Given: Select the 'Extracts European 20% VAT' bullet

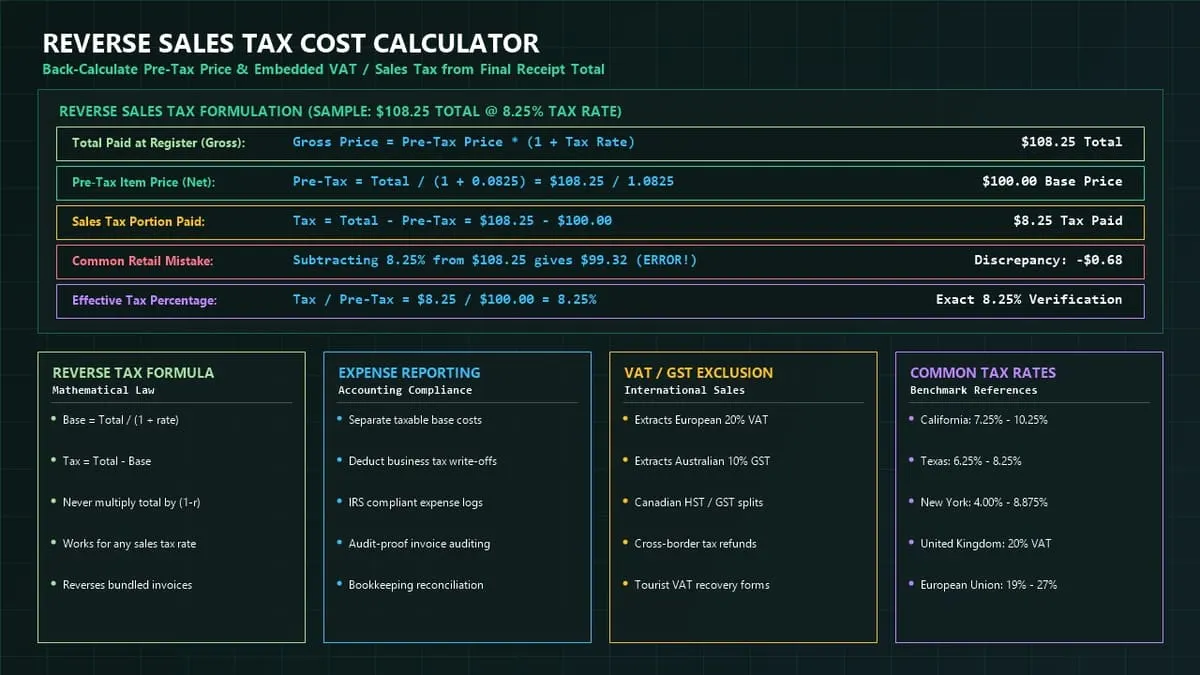Looking at the screenshot, I should coord(701,420).
